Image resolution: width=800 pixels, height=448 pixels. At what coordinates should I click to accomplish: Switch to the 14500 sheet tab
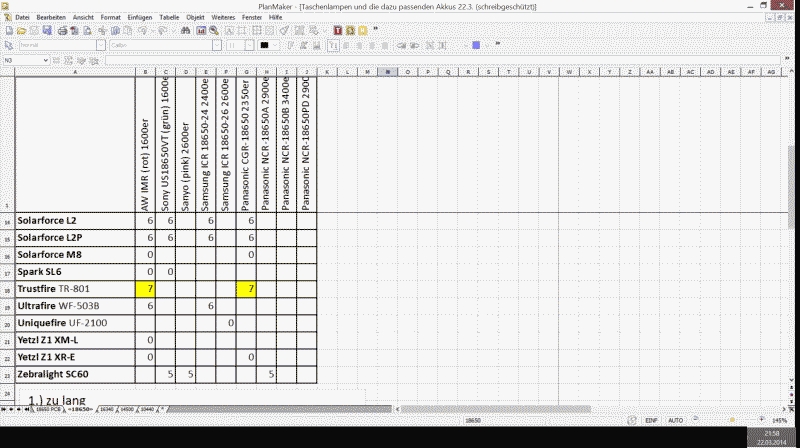pos(127,409)
